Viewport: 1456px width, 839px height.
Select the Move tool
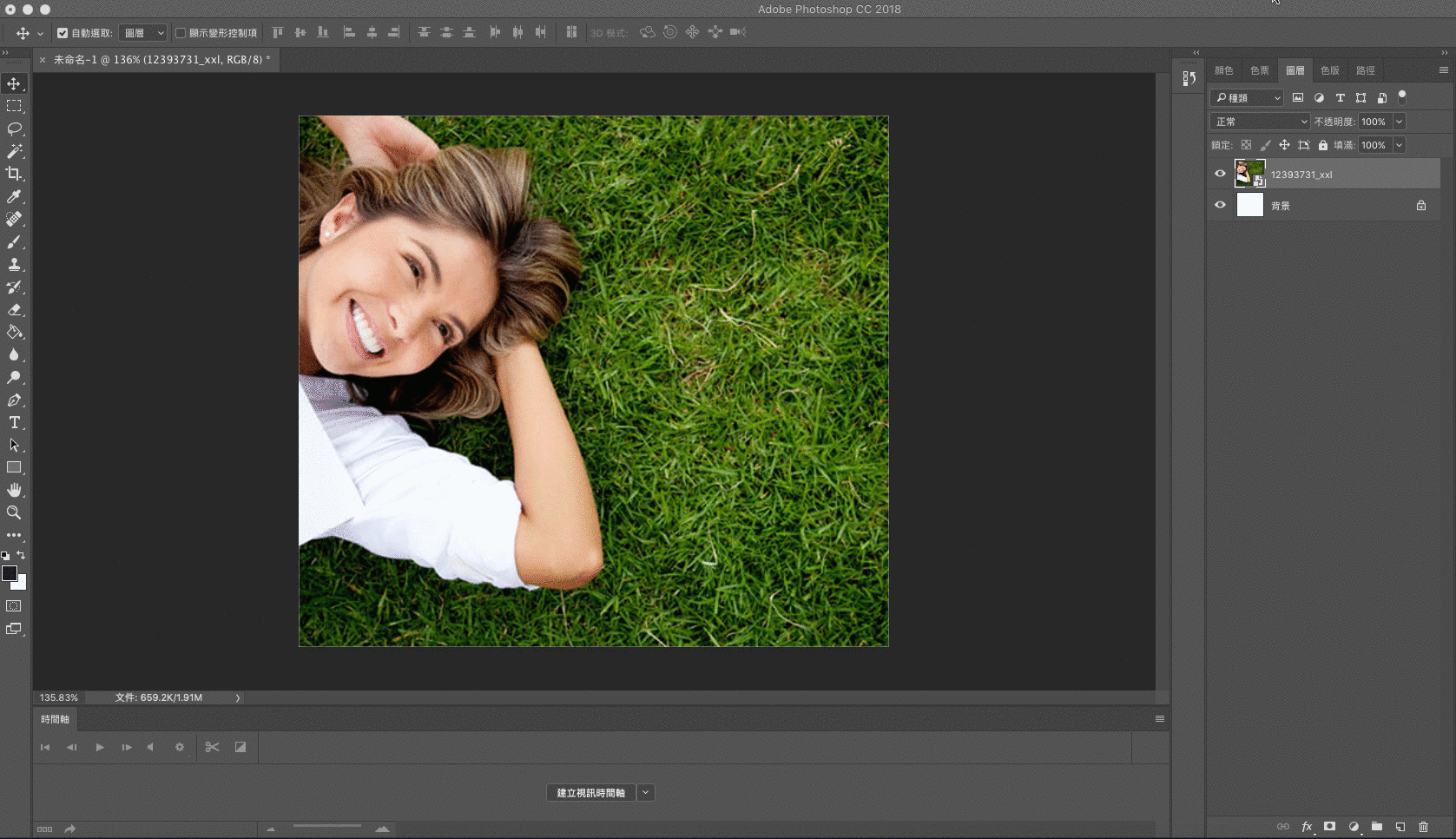click(x=14, y=84)
